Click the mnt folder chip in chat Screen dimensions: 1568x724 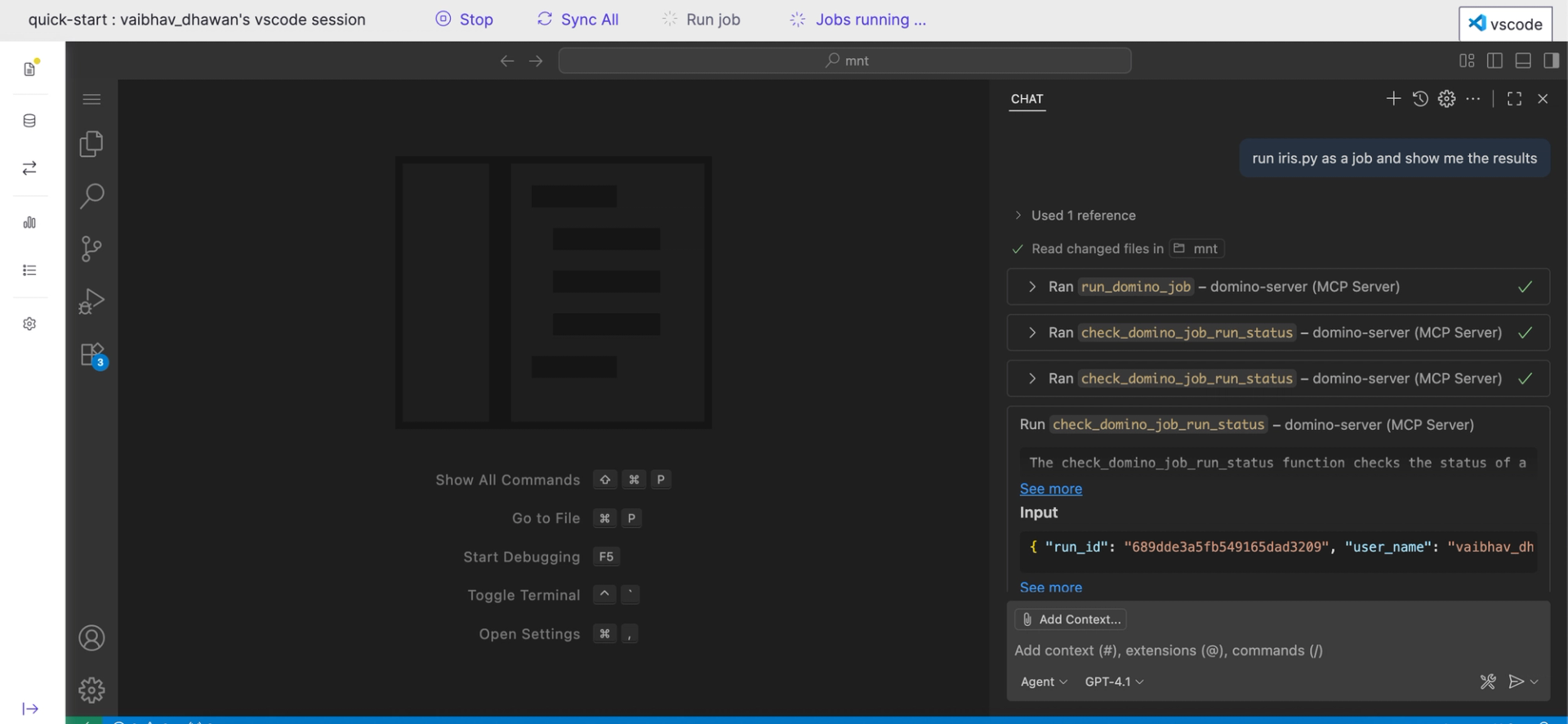coord(1196,248)
